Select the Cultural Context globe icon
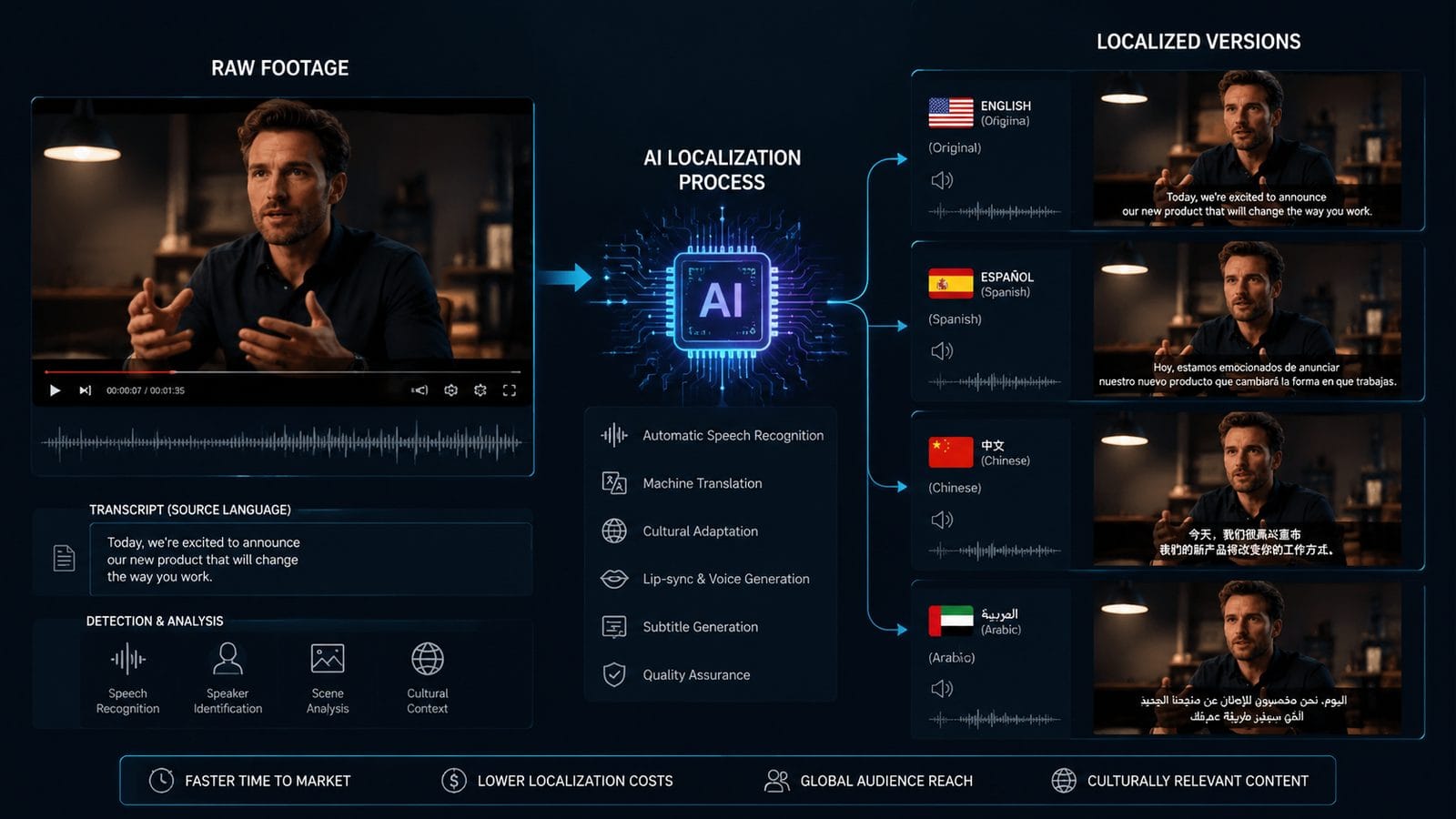The width and height of the screenshot is (1456, 819). click(428, 658)
